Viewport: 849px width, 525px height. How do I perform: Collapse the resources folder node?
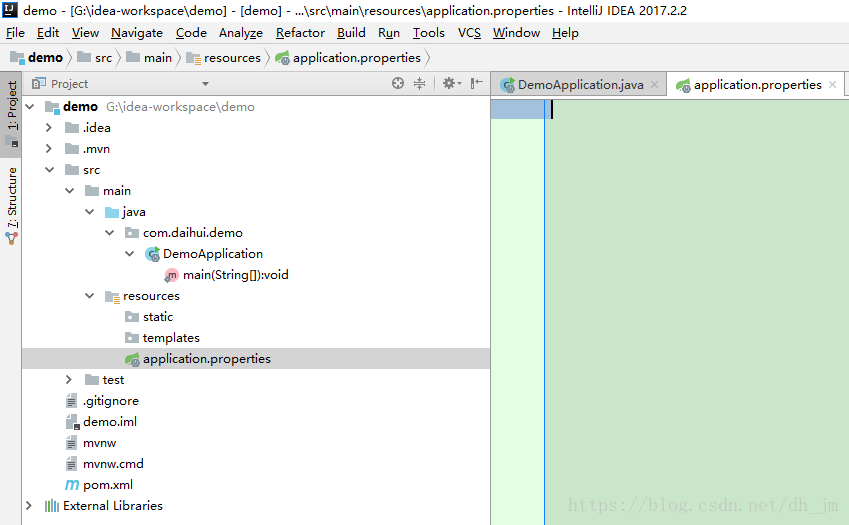pyautogui.click(x=90, y=296)
